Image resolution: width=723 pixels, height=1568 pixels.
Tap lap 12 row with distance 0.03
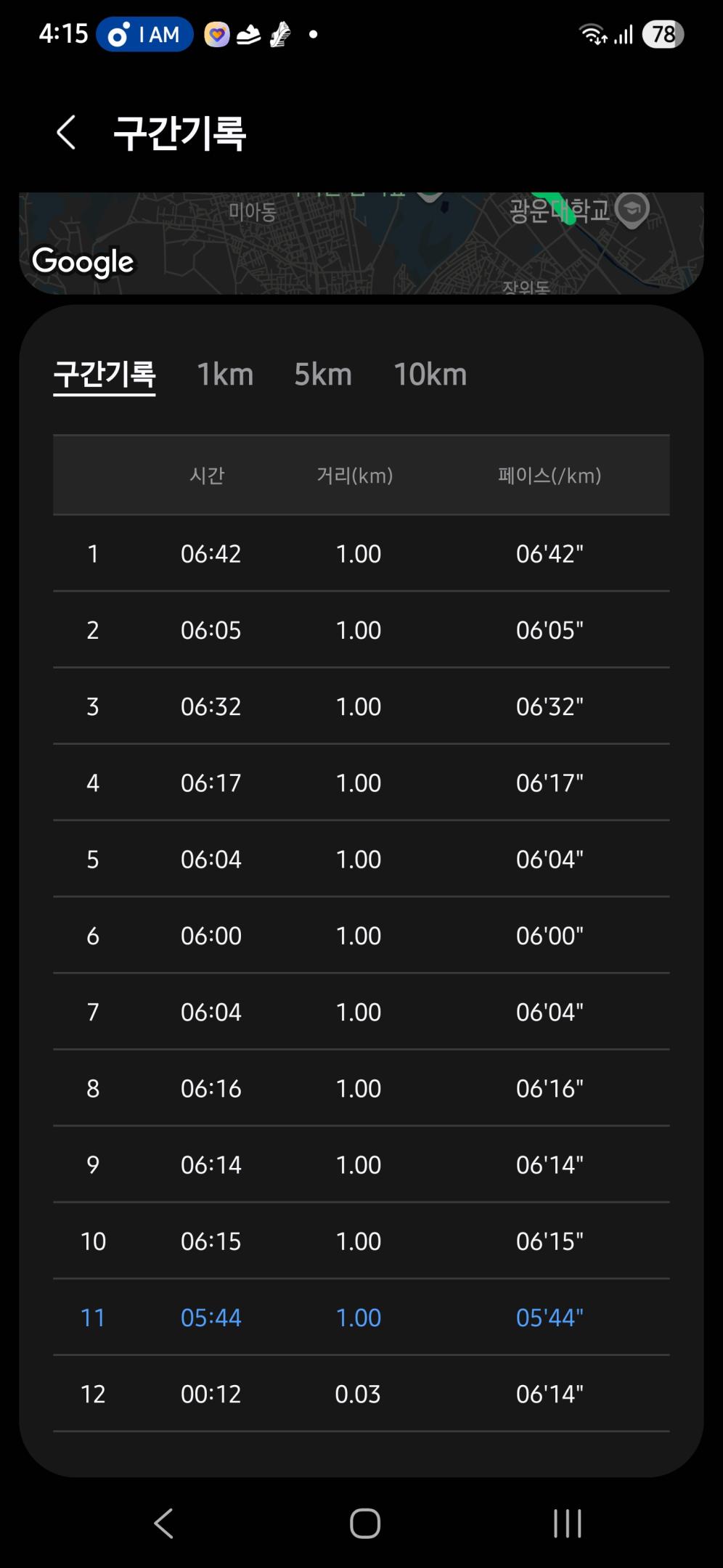pyautogui.click(x=361, y=1394)
